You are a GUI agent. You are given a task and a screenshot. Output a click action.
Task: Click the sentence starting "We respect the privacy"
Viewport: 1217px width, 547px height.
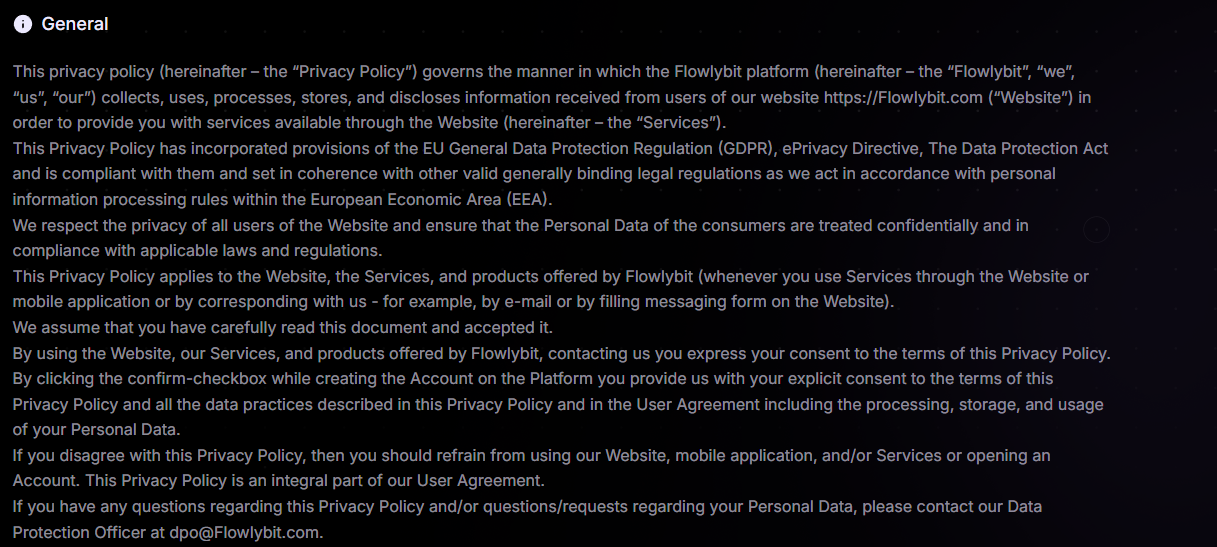coord(520,225)
